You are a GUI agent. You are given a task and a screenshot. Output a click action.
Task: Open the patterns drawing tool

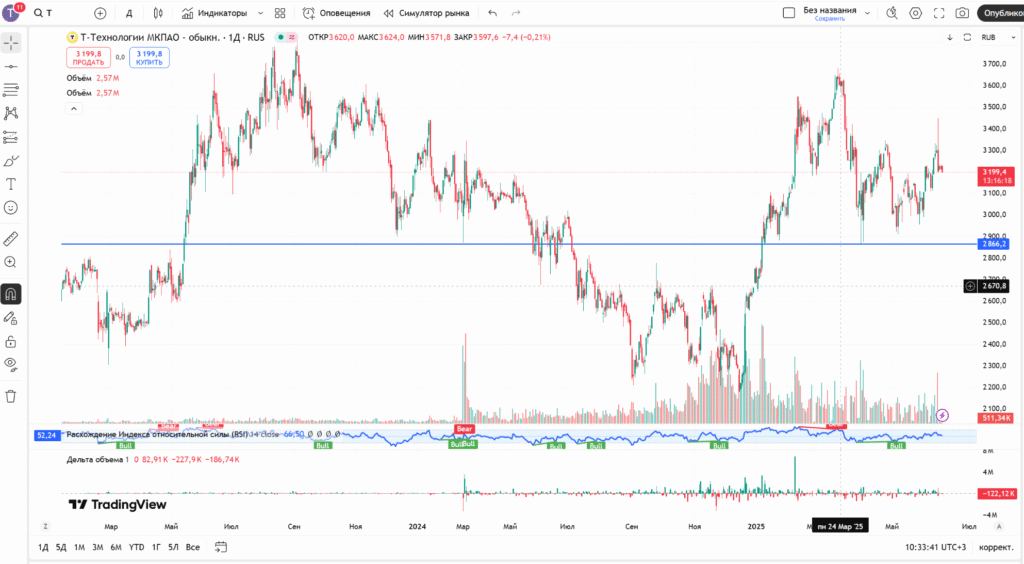11,114
